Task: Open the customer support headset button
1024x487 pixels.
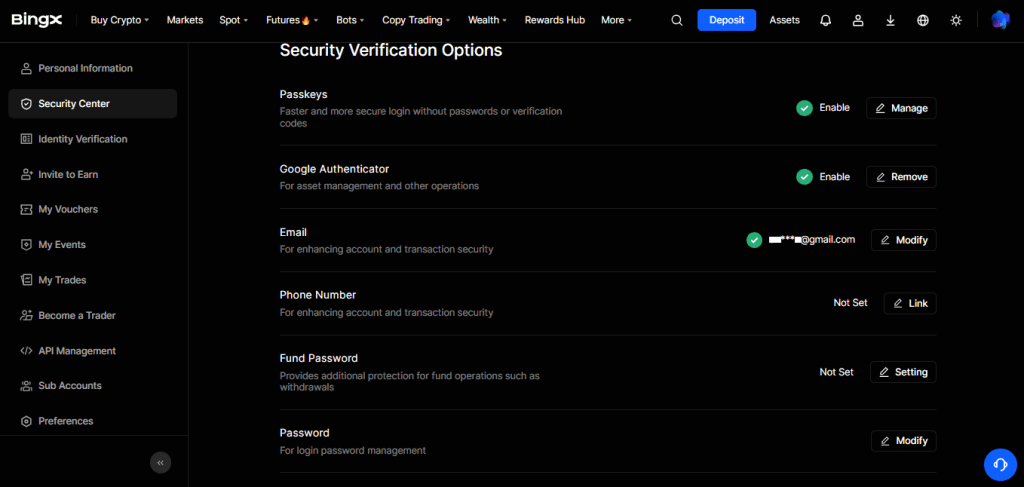Action: (1000, 464)
